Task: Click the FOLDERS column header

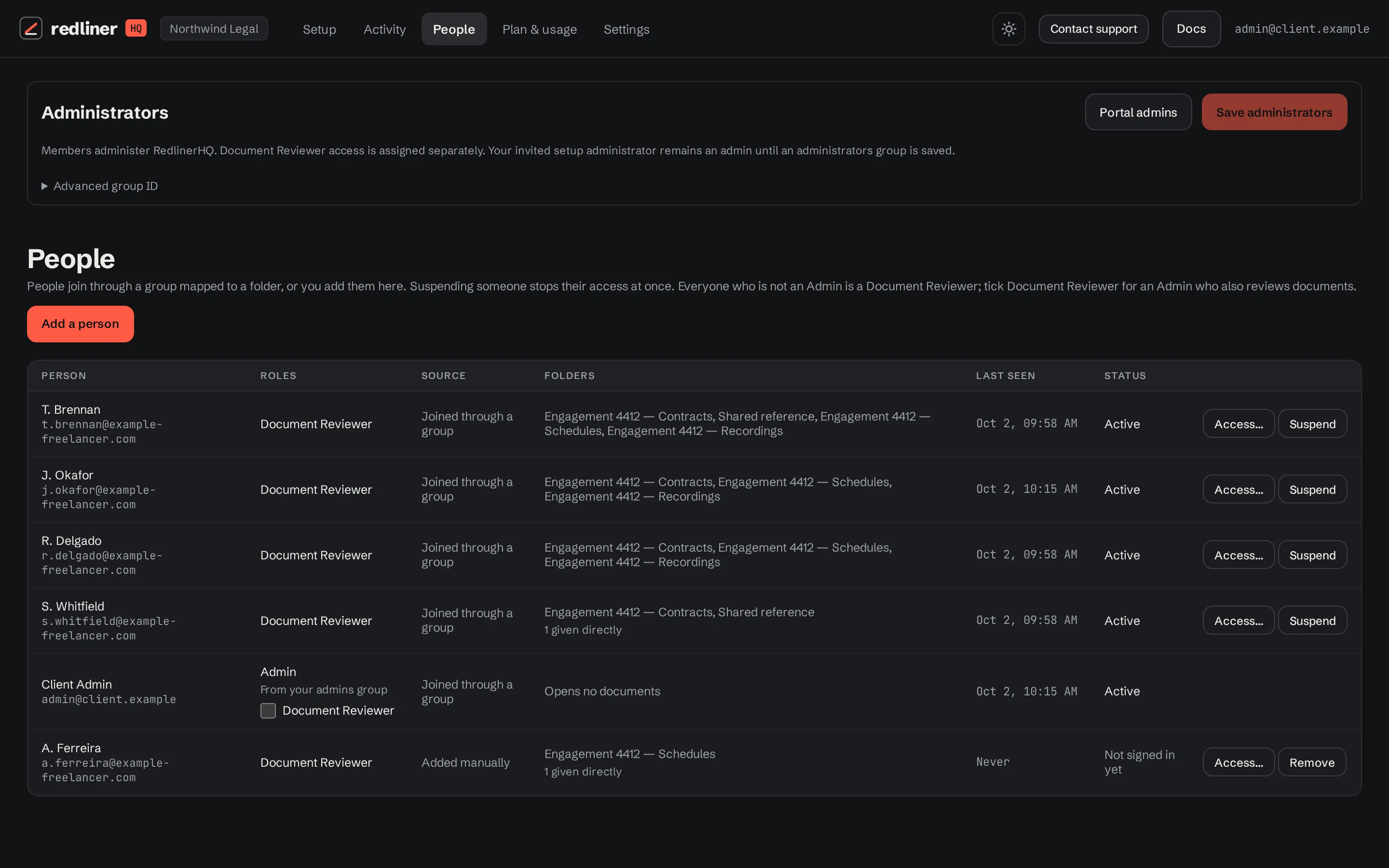Action: (x=570, y=376)
